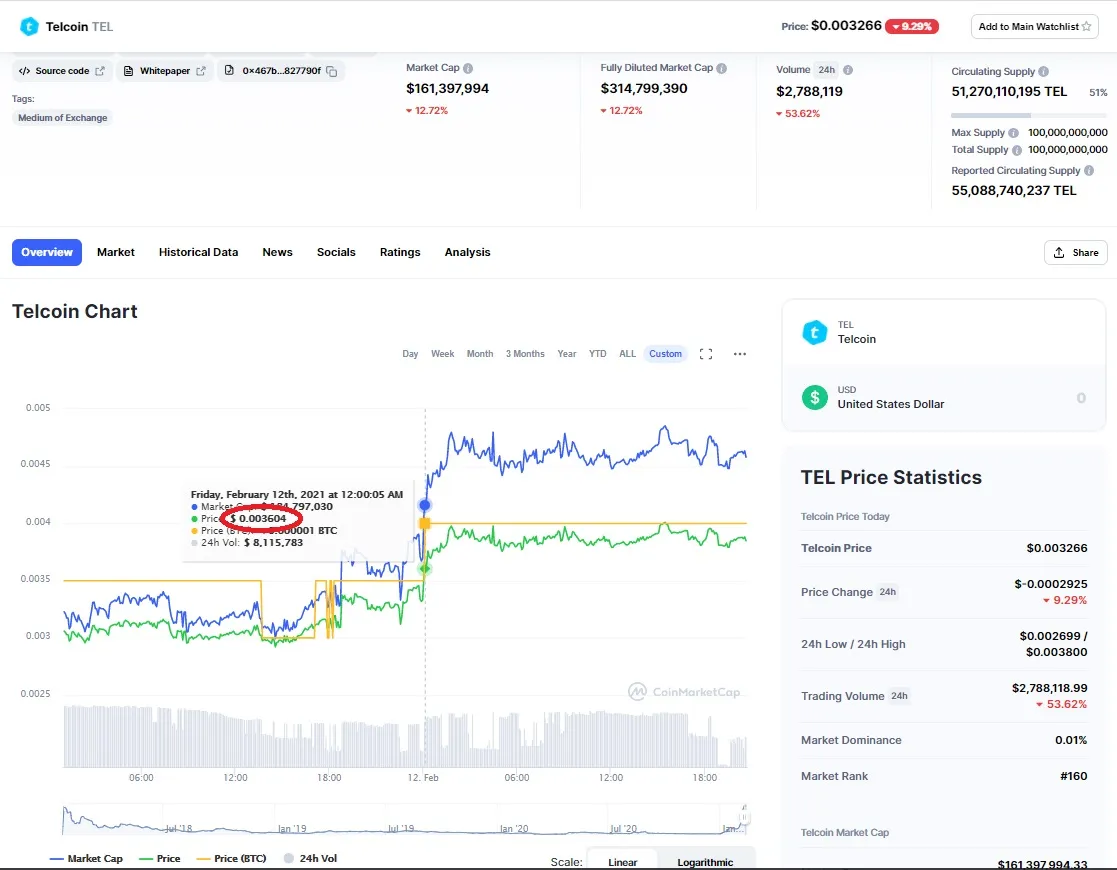The height and width of the screenshot is (870, 1117).
Task: Click info icon beside Fully Diluted Market Cap
Action: (722, 68)
